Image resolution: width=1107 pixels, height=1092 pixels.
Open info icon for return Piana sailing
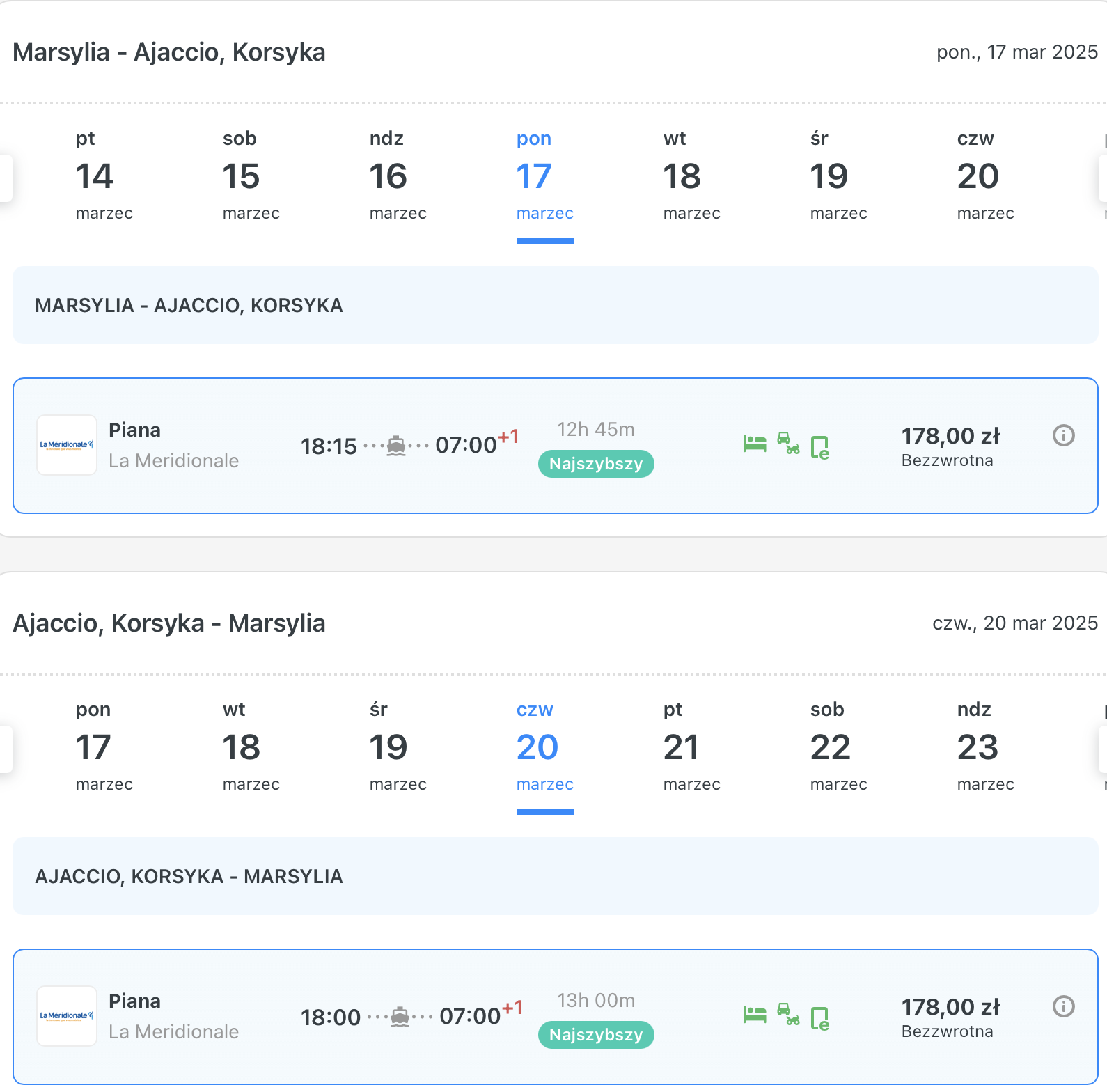point(1063,1006)
